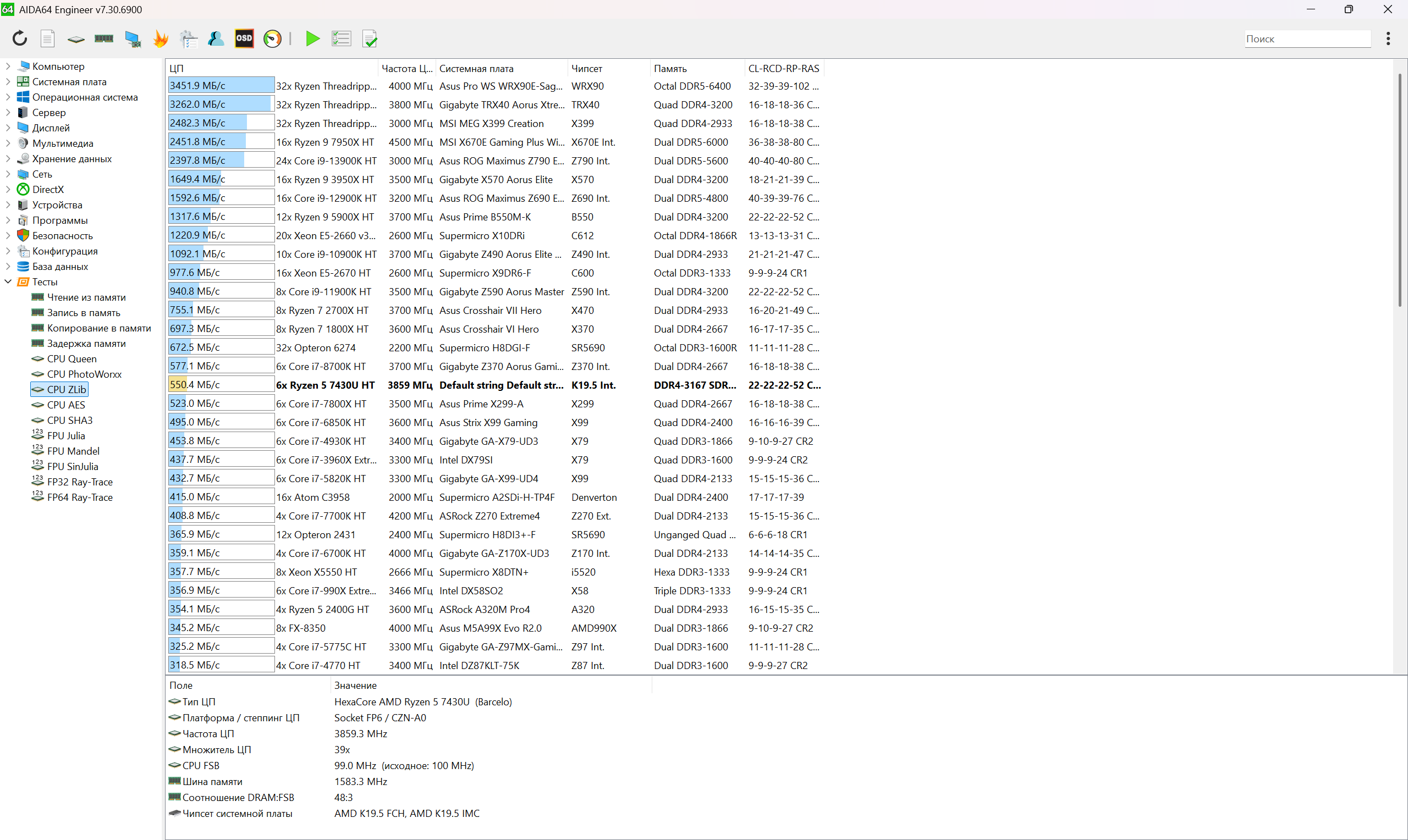Sort by the ЦП column header
The height and width of the screenshot is (840, 1408).
coord(272,68)
